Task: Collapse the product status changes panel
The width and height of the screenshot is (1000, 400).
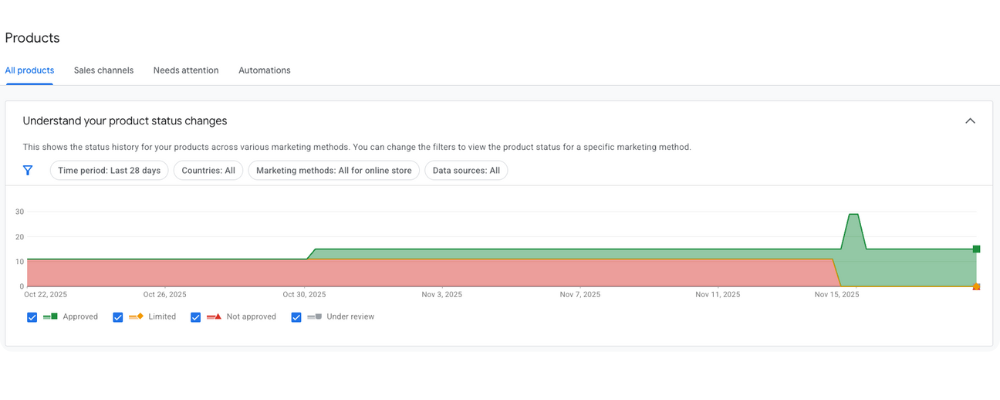Action: (970, 121)
